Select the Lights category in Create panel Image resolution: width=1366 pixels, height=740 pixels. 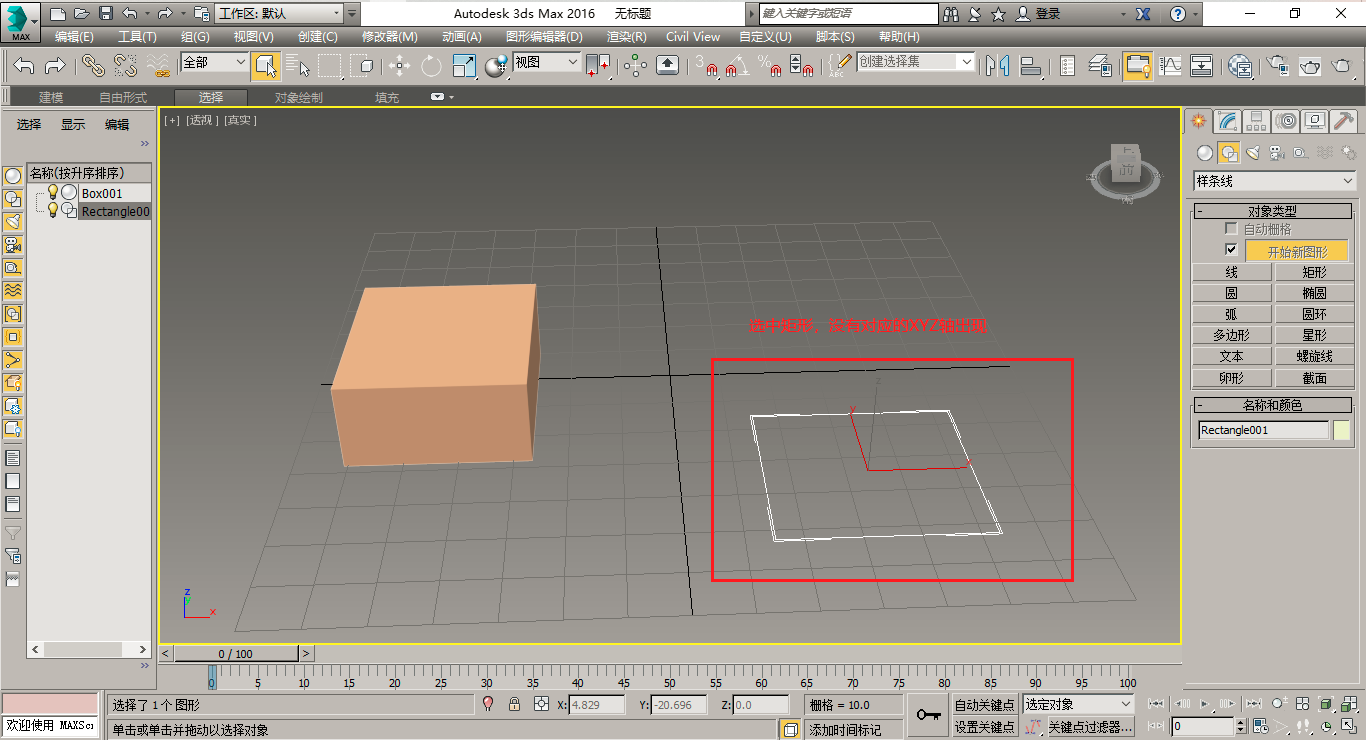tap(1253, 153)
